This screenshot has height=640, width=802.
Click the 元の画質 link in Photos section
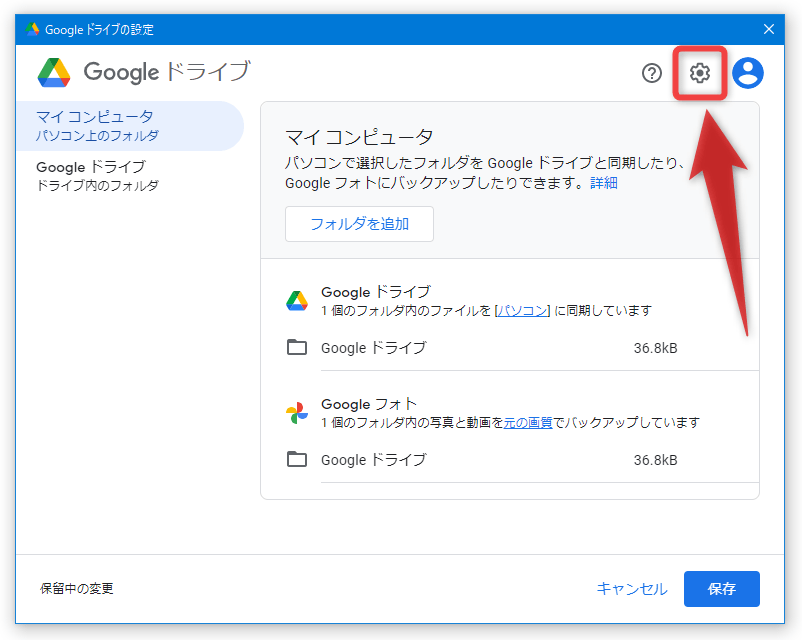[528, 423]
